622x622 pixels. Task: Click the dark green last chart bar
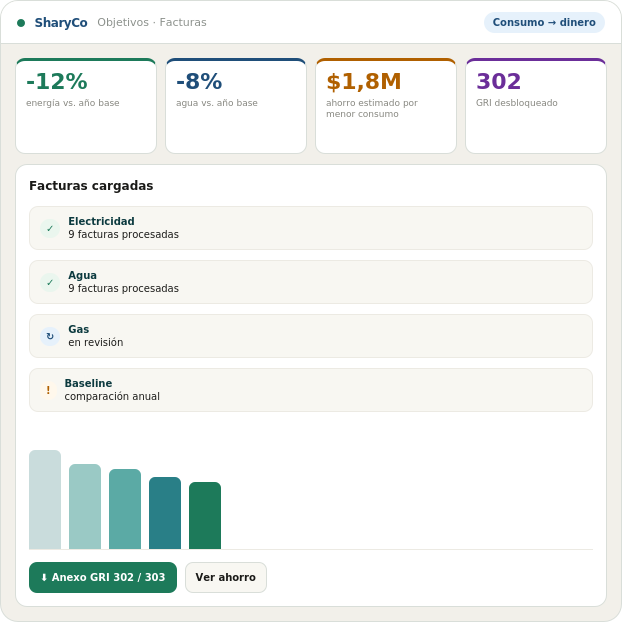[x=205, y=515]
